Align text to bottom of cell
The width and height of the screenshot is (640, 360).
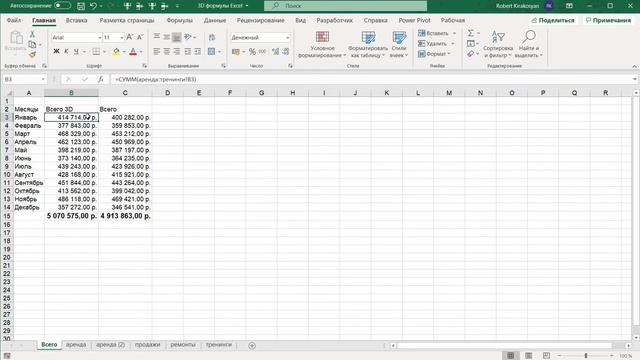pyautogui.click(x=176, y=37)
